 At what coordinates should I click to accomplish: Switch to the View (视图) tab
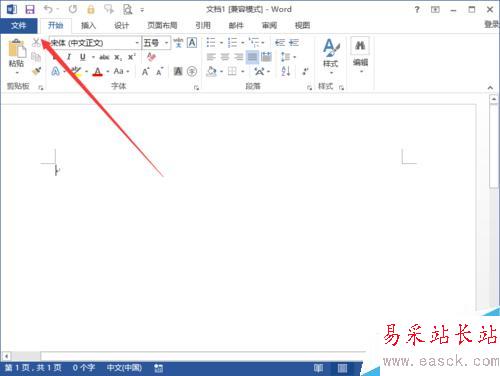[x=302, y=26]
